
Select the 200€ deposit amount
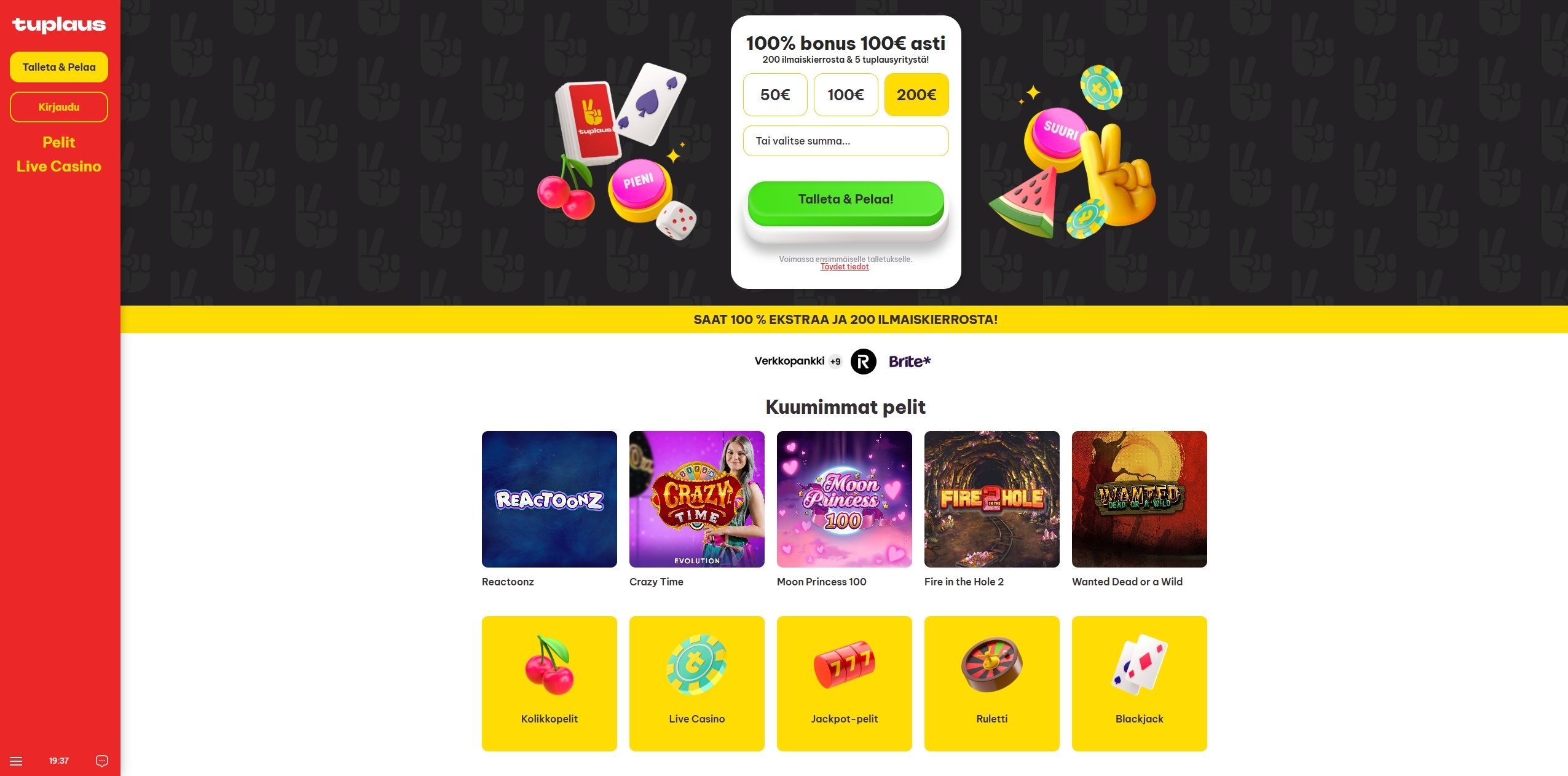[x=916, y=95]
